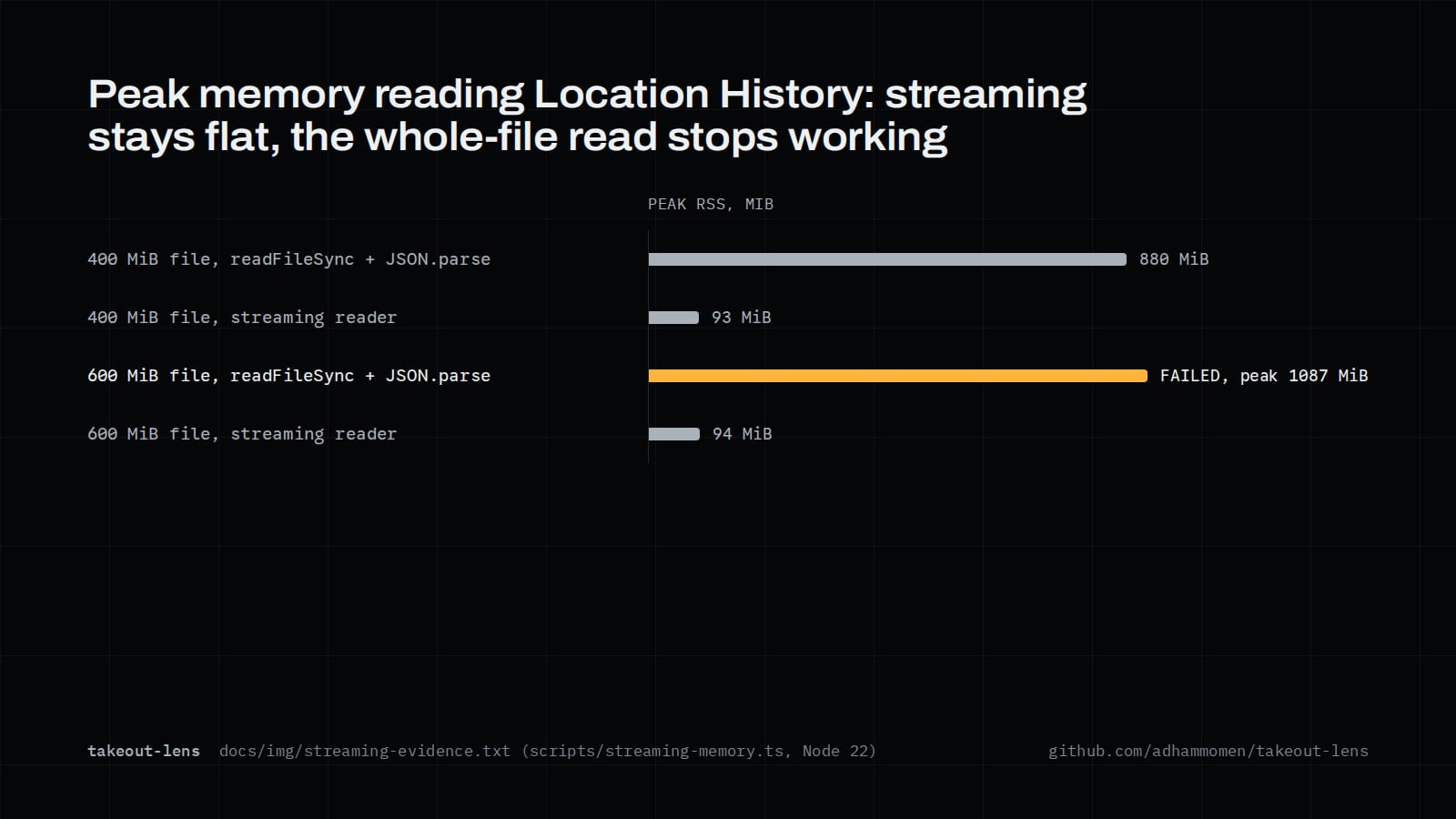Viewport: 1456px width, 819px height.
Task: Click the '600 MiB file, streaming reader' label
Action: [x=242, y=434]
